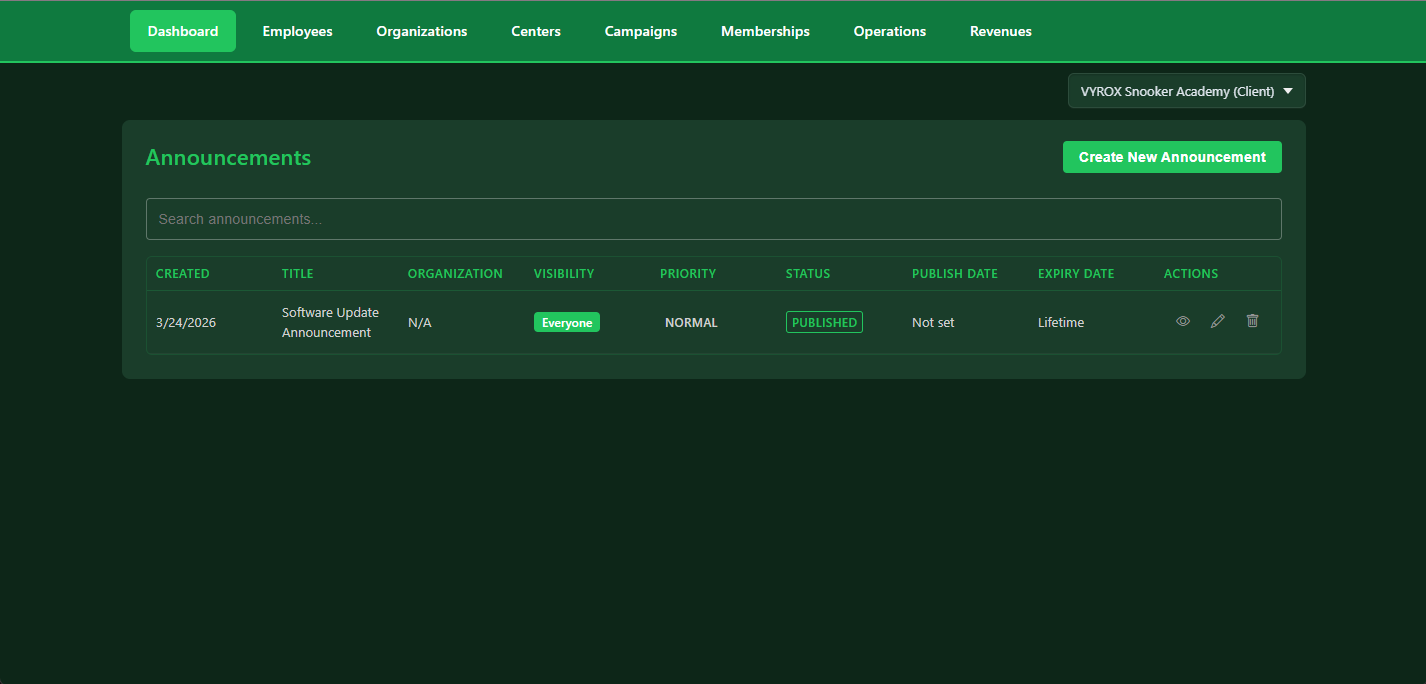Expand the client selector chevron arrow

1288,90
